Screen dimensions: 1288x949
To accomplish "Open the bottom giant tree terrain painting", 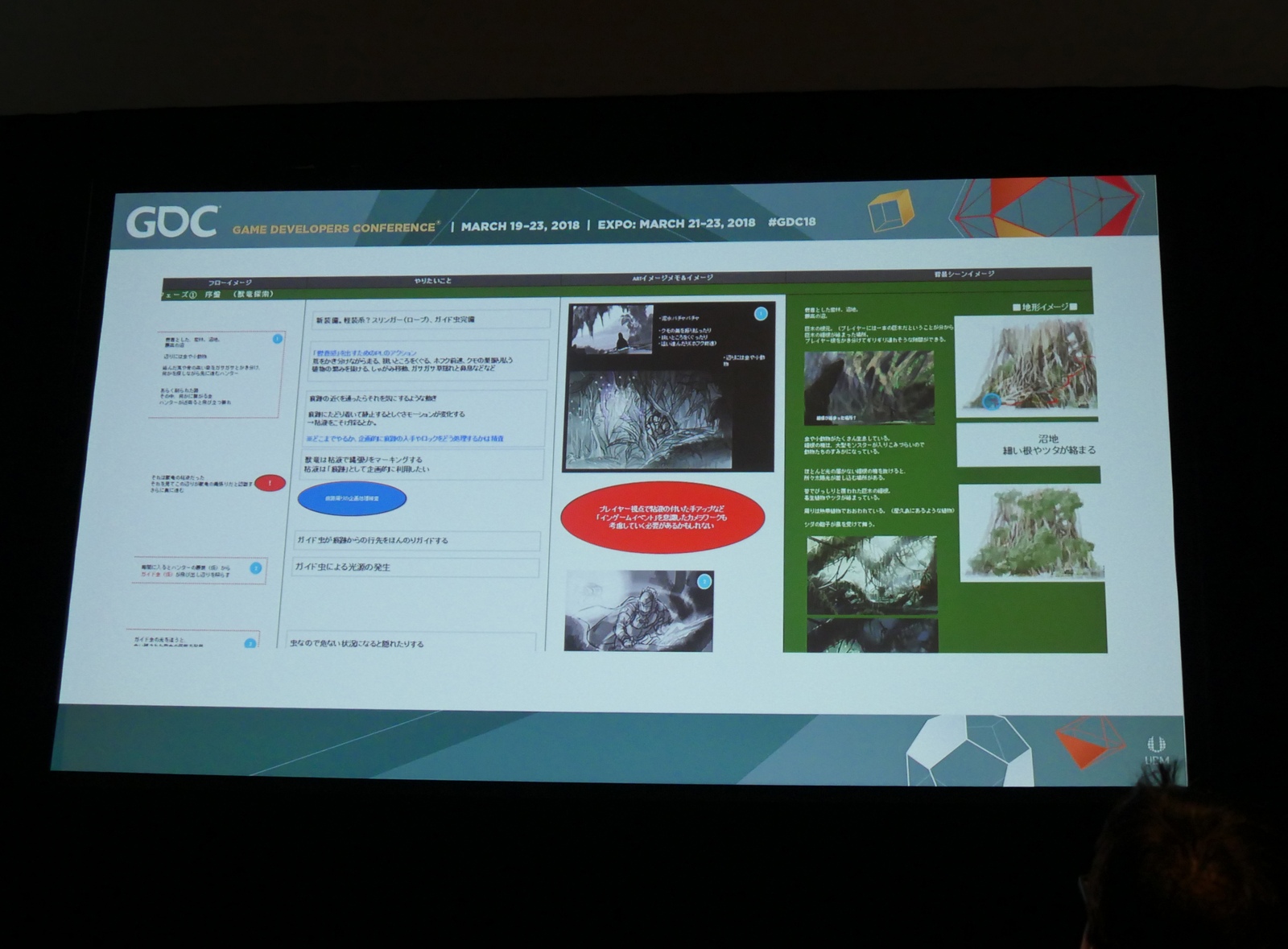I will (1032, 534).
